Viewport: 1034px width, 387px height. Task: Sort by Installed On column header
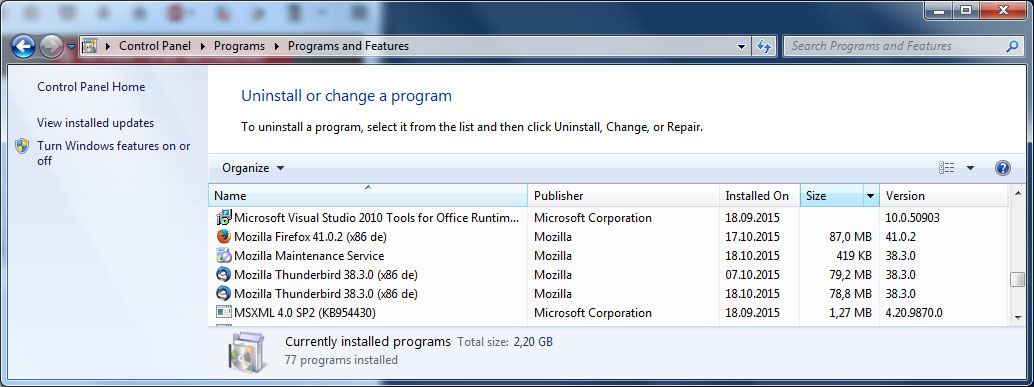(x=759, y=196)
